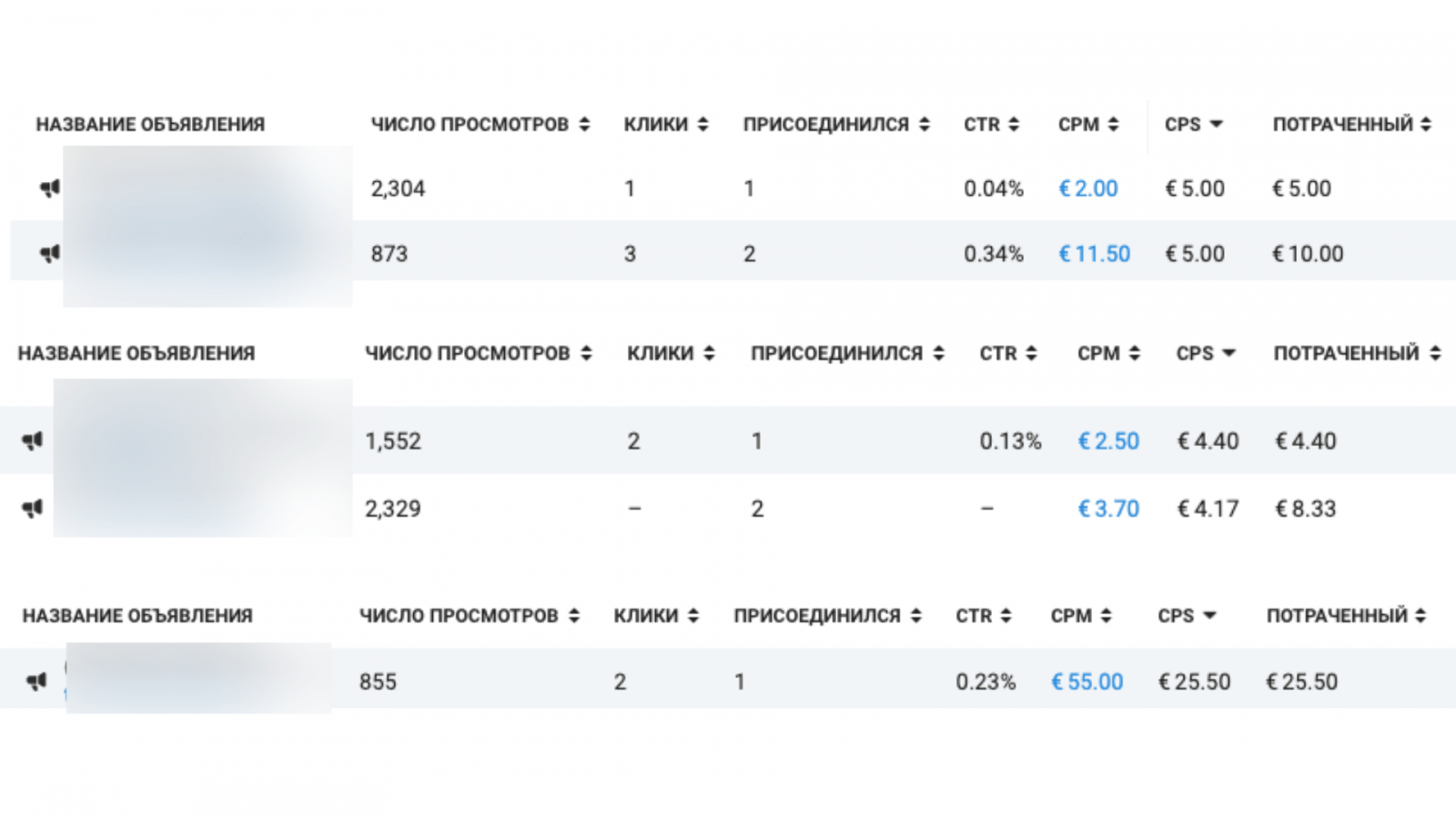Image resolution: width=1456 pixels, height=819 pixels.
Task: Toggle CPS sort arrow in bottom table
Action: pyautogui.click(x=1209, y=616)
